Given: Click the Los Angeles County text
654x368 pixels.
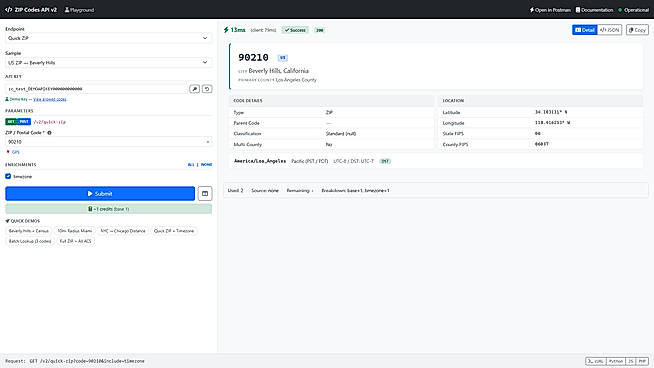Looking at the screenshot, I should pos(296,80).
